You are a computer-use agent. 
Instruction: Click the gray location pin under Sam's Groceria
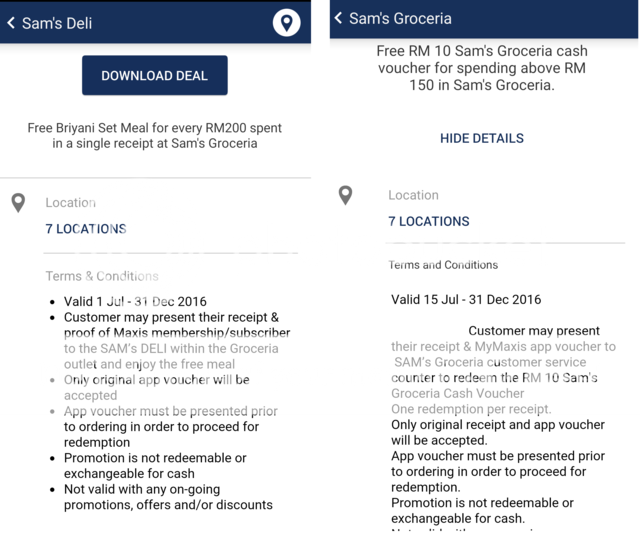pos(345,196)
